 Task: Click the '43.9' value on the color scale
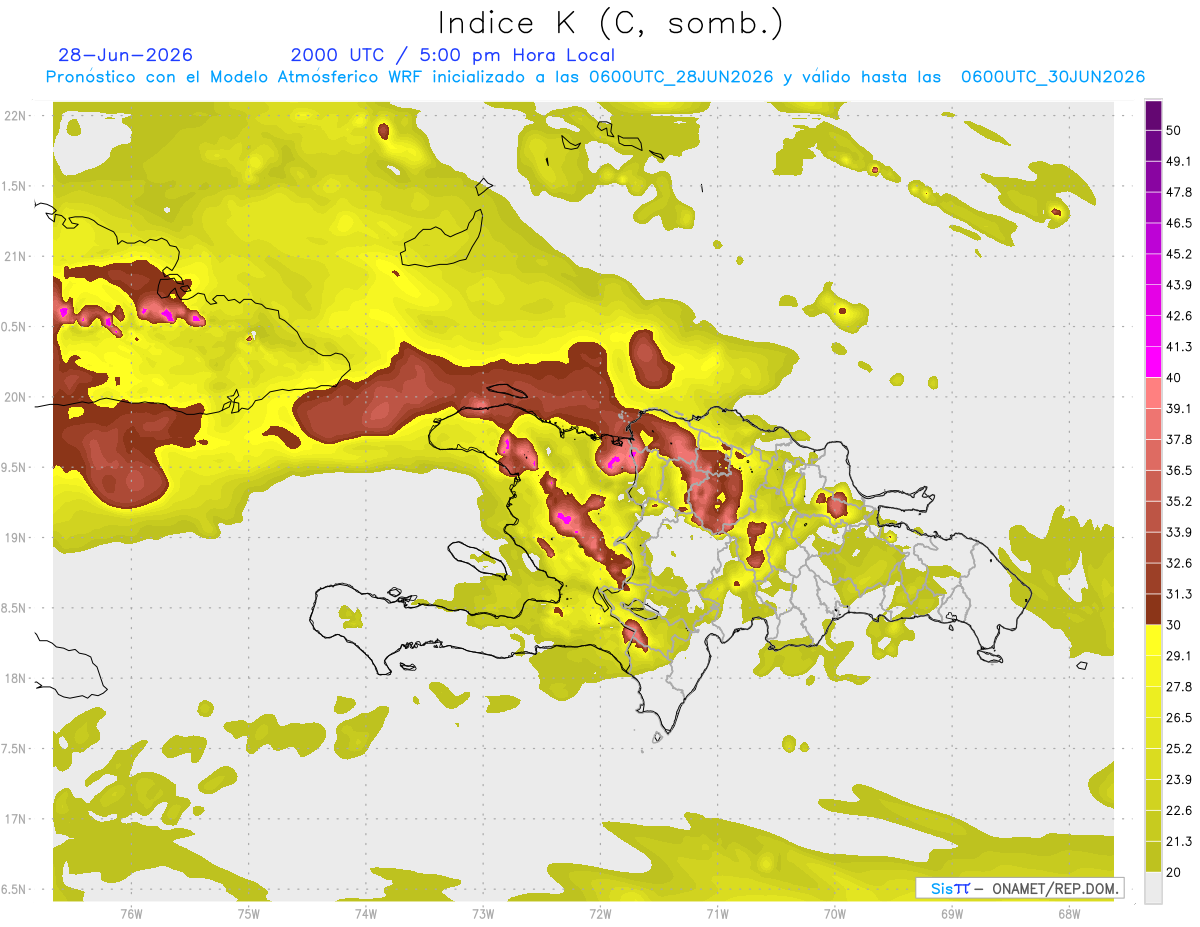click(1179, 285)
